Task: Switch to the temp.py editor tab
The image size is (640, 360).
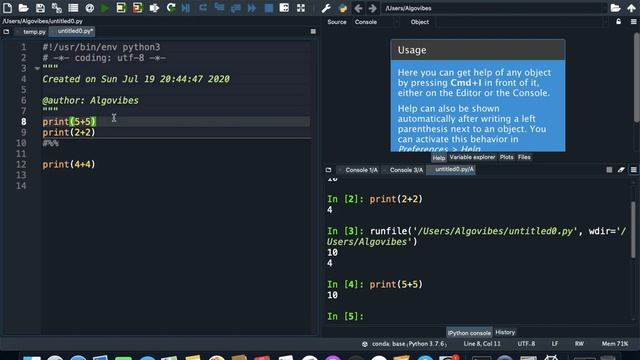Action: (x=33, y=31)
